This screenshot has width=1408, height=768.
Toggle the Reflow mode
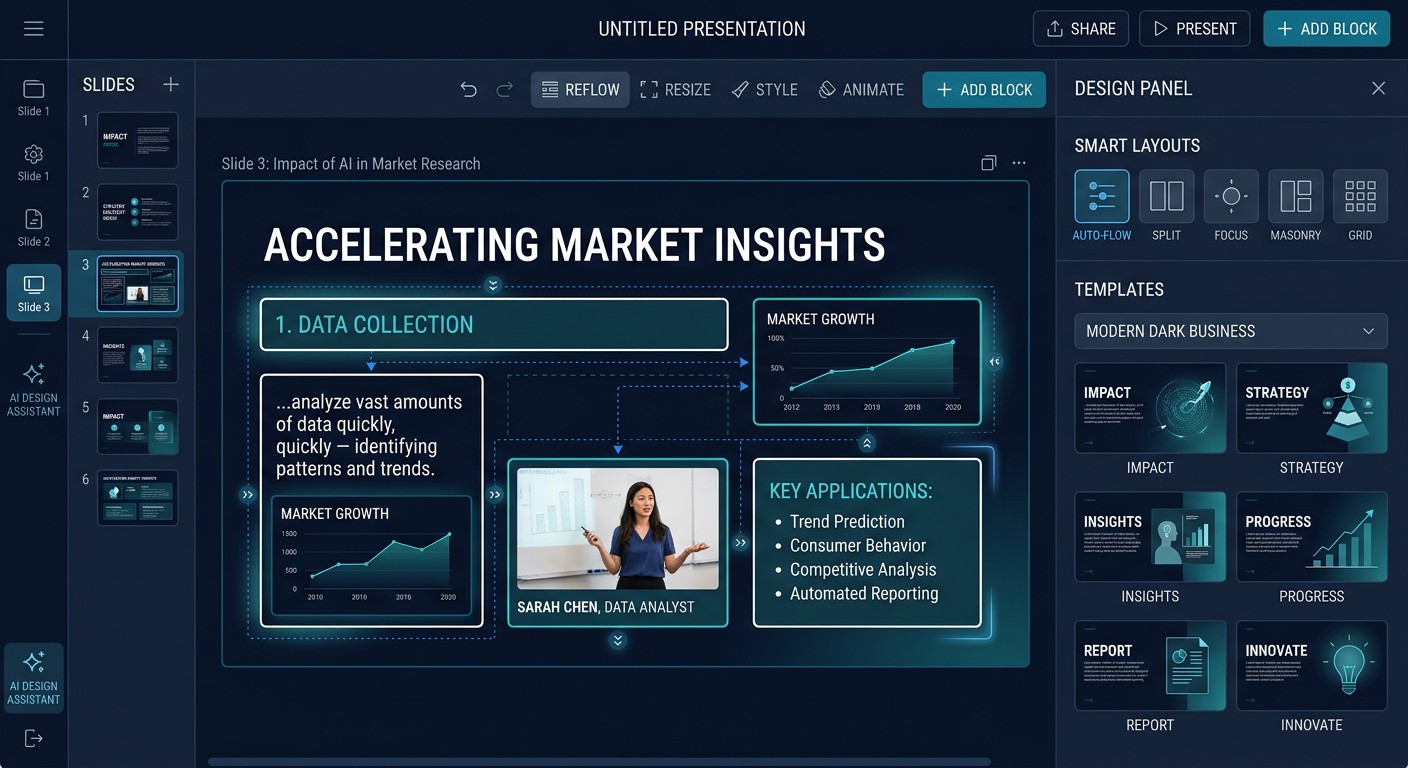point(580,89)
